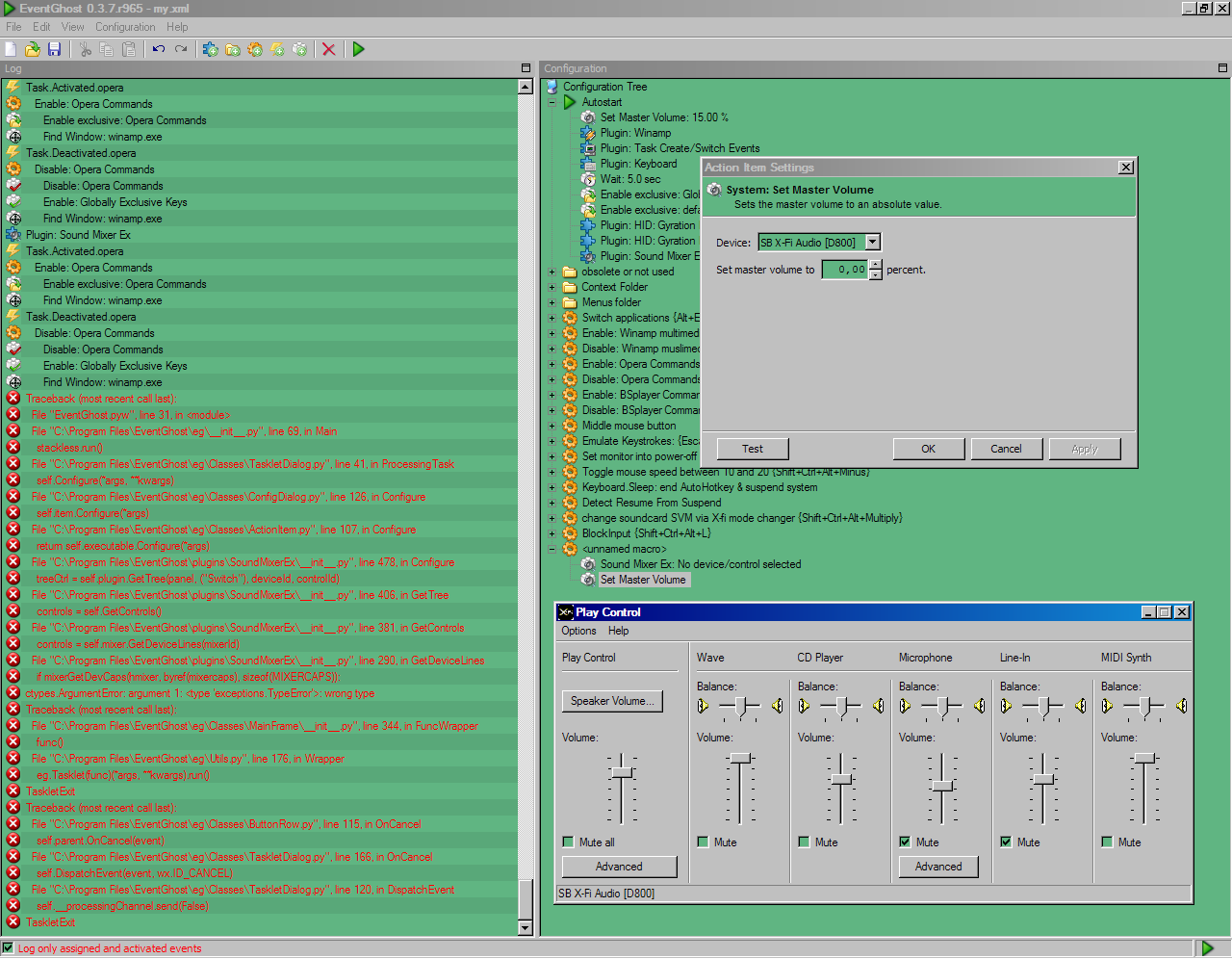Click the Add Macro gear icon
1232x959 pixels.
[x=255, y=49]
